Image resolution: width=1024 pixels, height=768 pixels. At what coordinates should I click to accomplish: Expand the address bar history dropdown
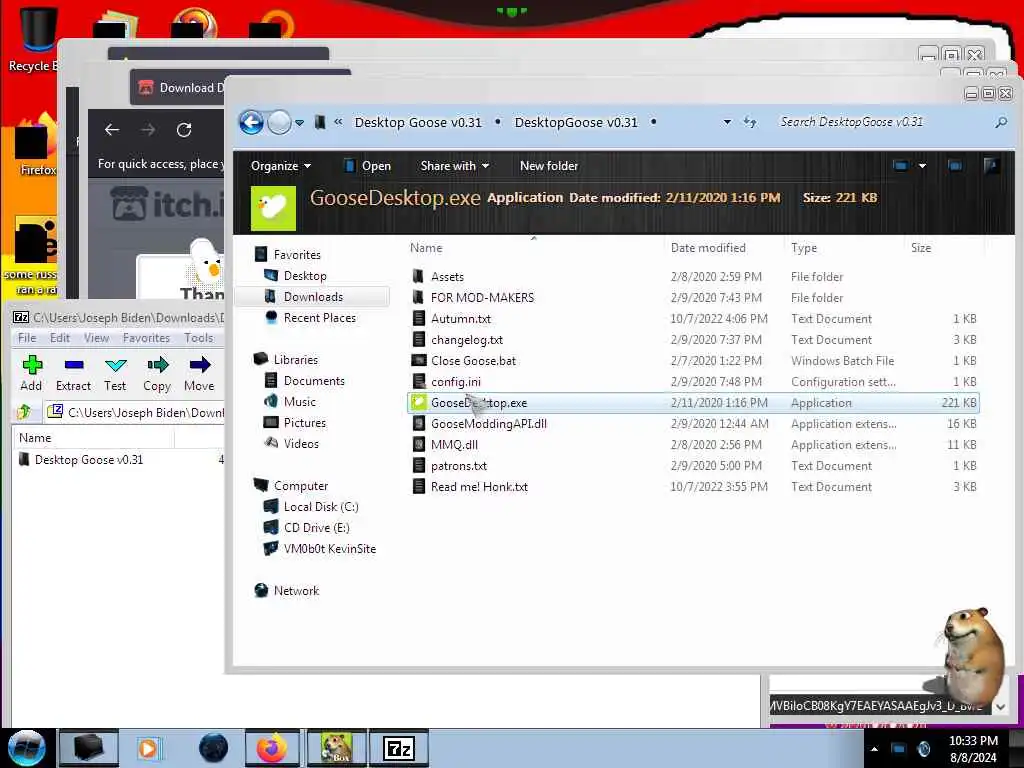click(727, 122)
